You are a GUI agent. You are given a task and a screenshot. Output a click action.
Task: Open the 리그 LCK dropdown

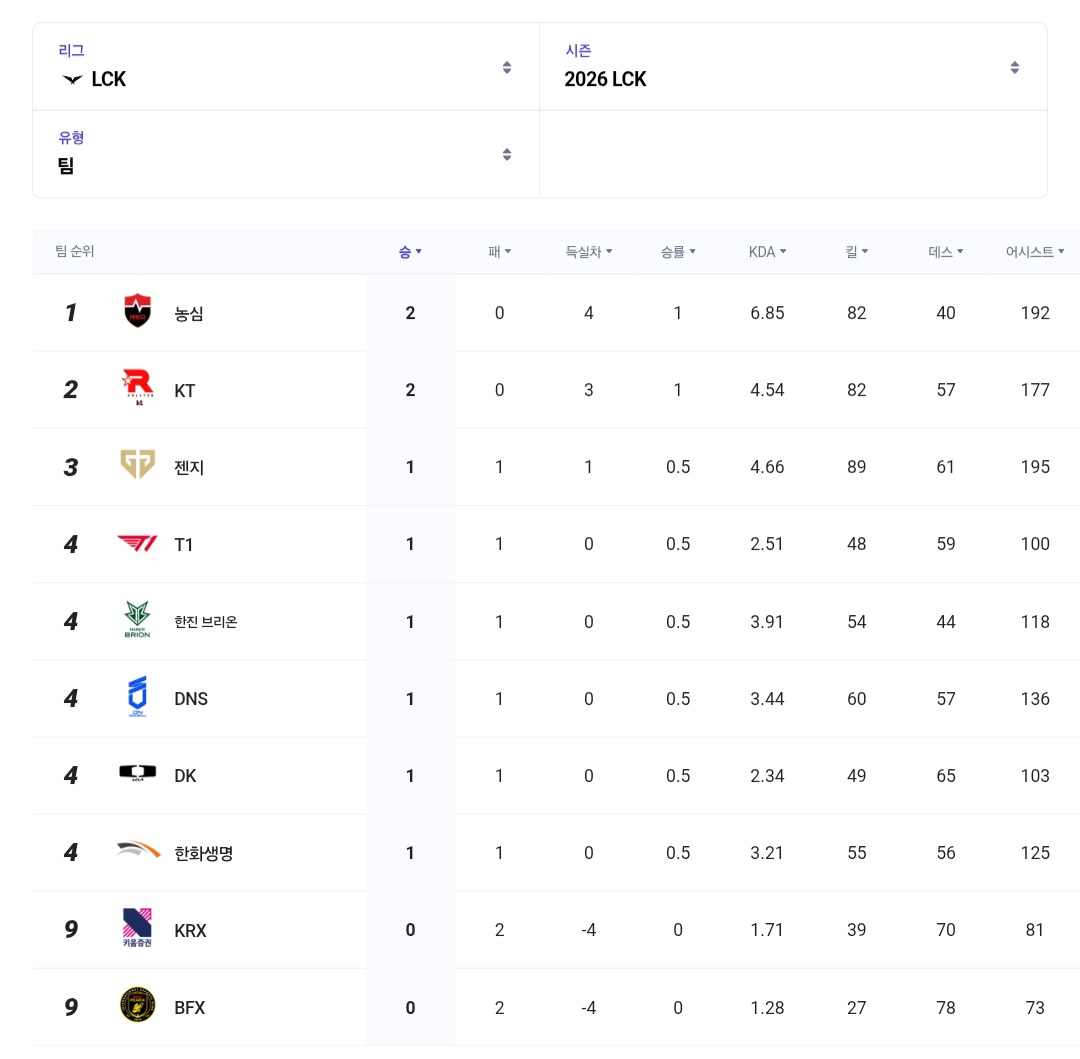pyautogui.click(x=286, y=67)
